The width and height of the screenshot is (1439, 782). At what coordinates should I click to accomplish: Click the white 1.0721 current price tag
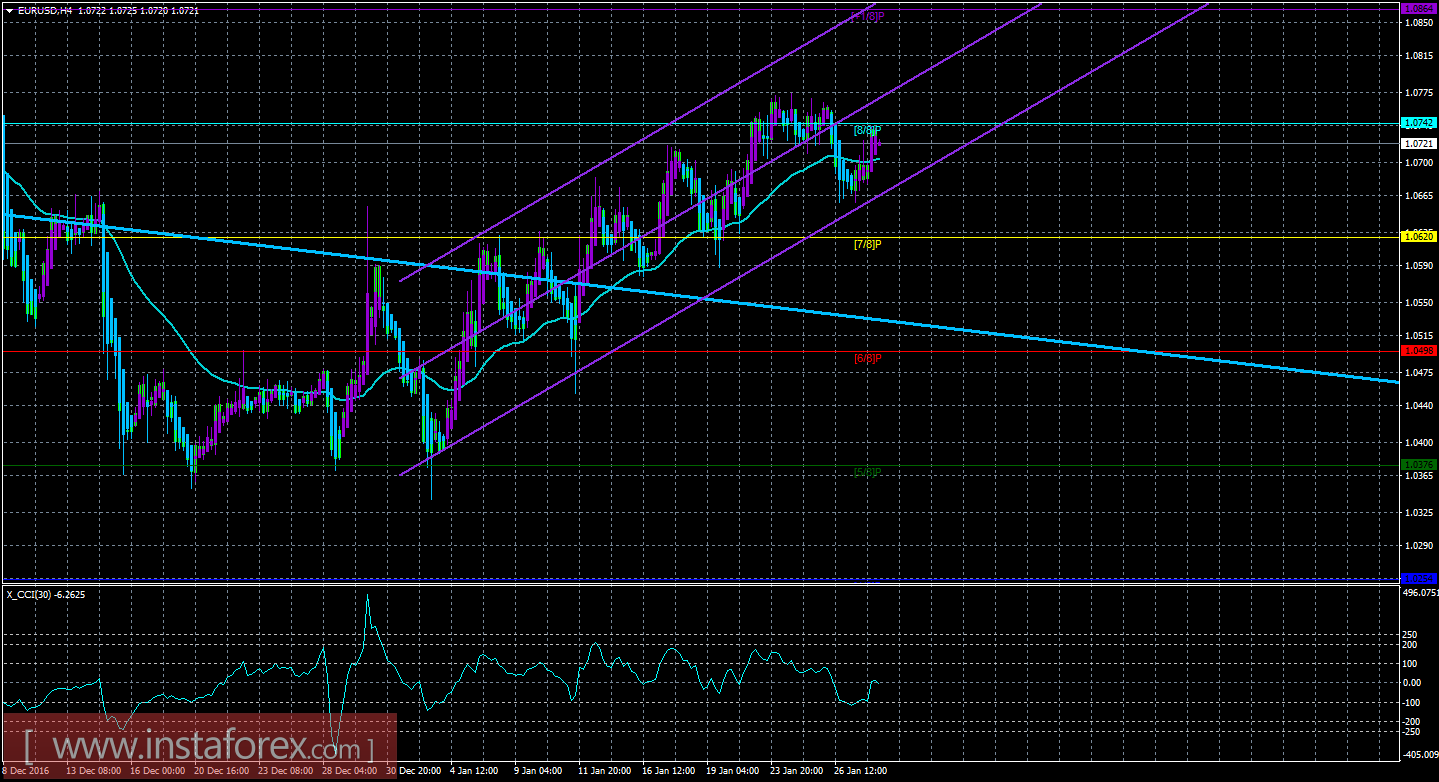coord(1419,143)
